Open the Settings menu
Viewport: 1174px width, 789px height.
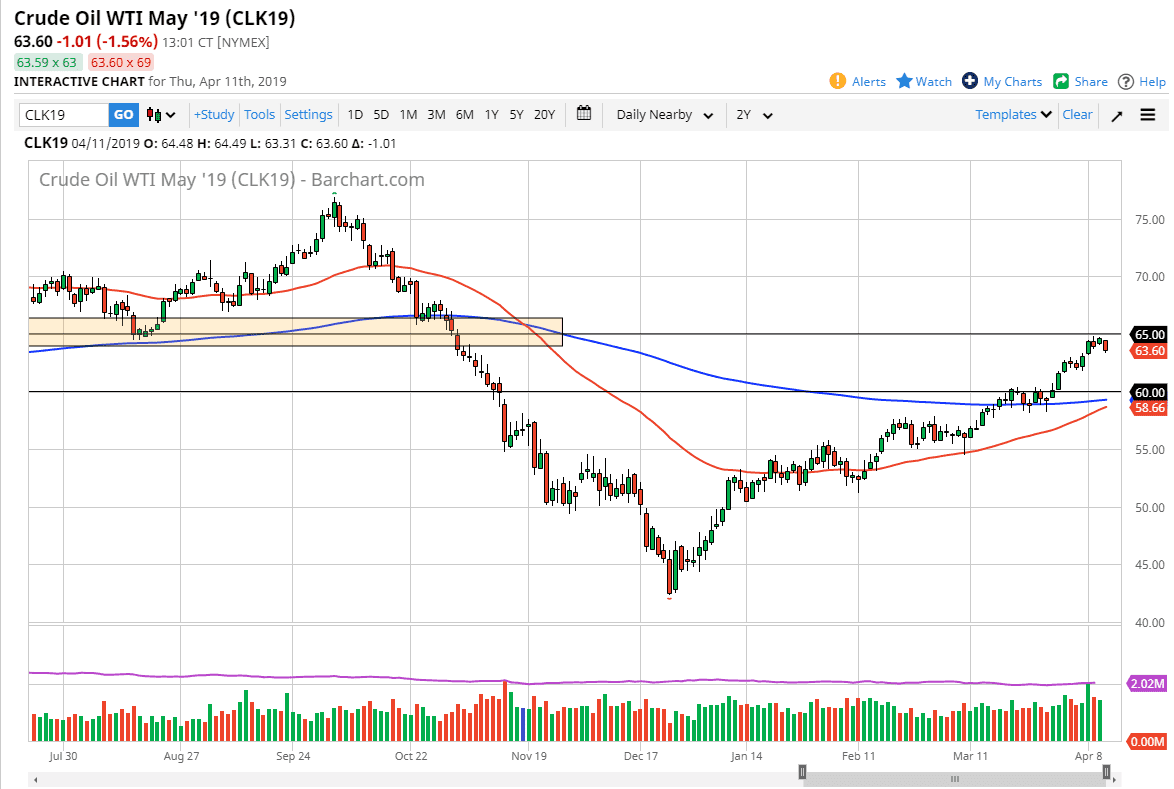pyautogui.click(x=308, y=114)
